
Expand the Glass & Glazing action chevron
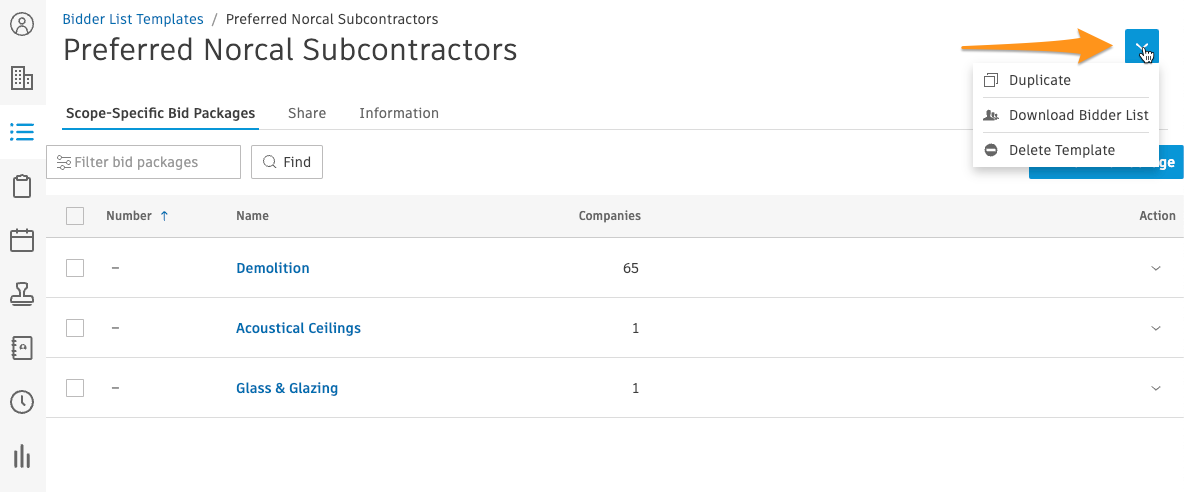[x=1156, y=388]
